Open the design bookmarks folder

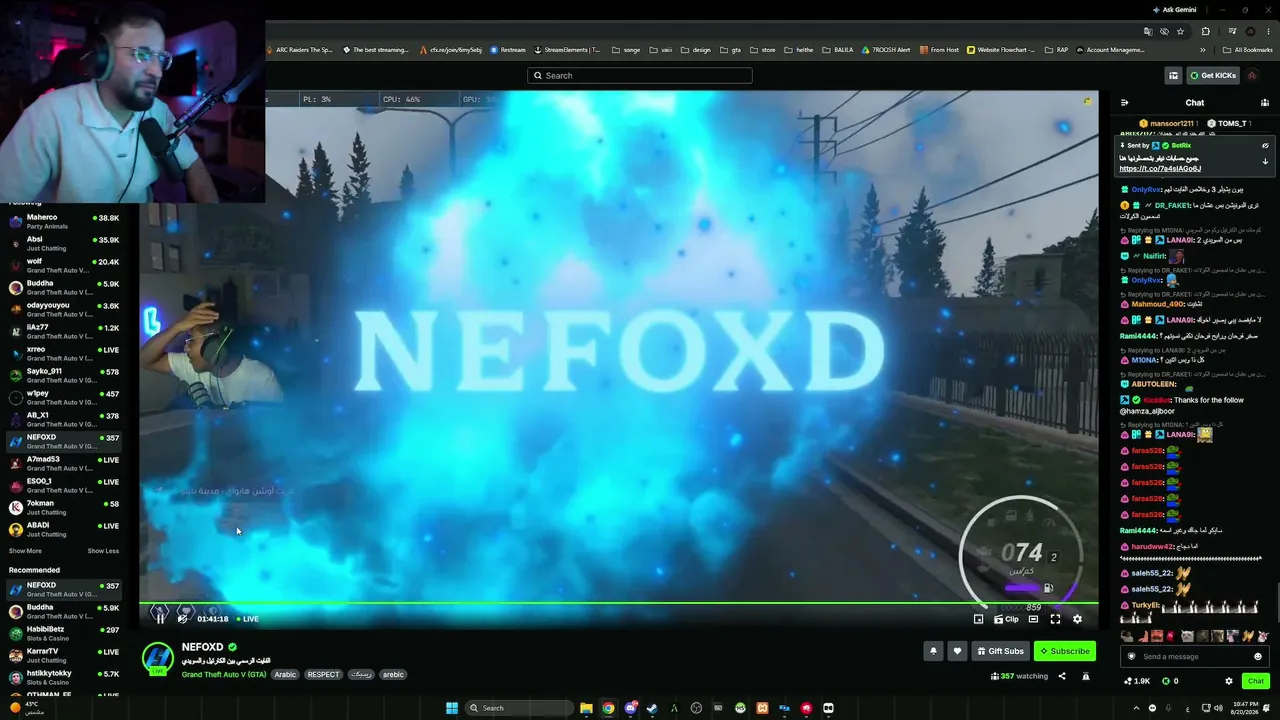pos(696,50)
